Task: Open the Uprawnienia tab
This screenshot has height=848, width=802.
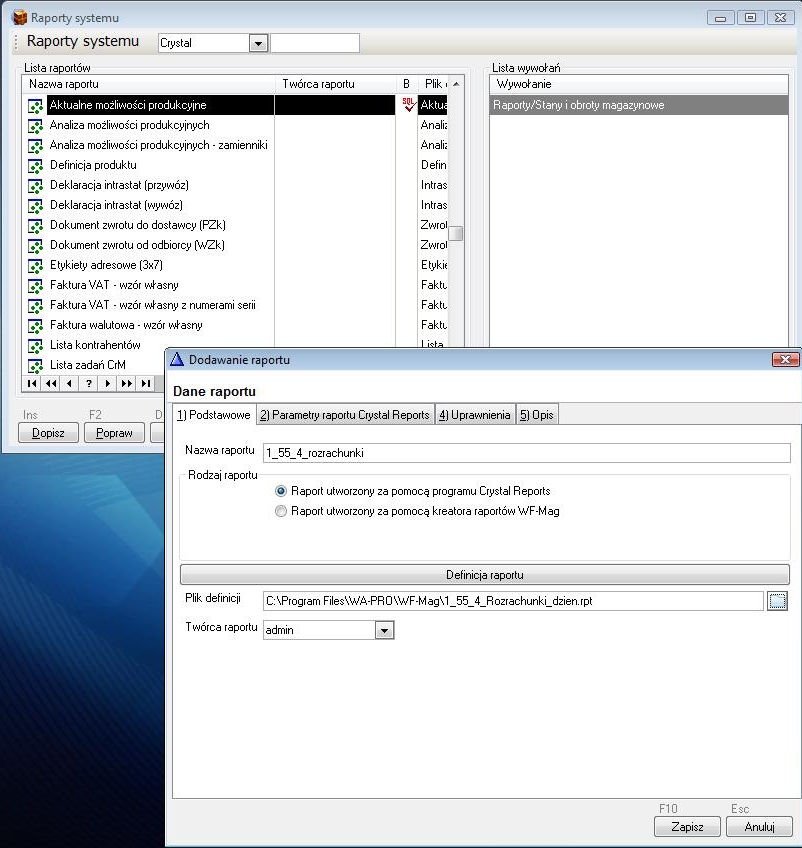Action: [475, 415]
